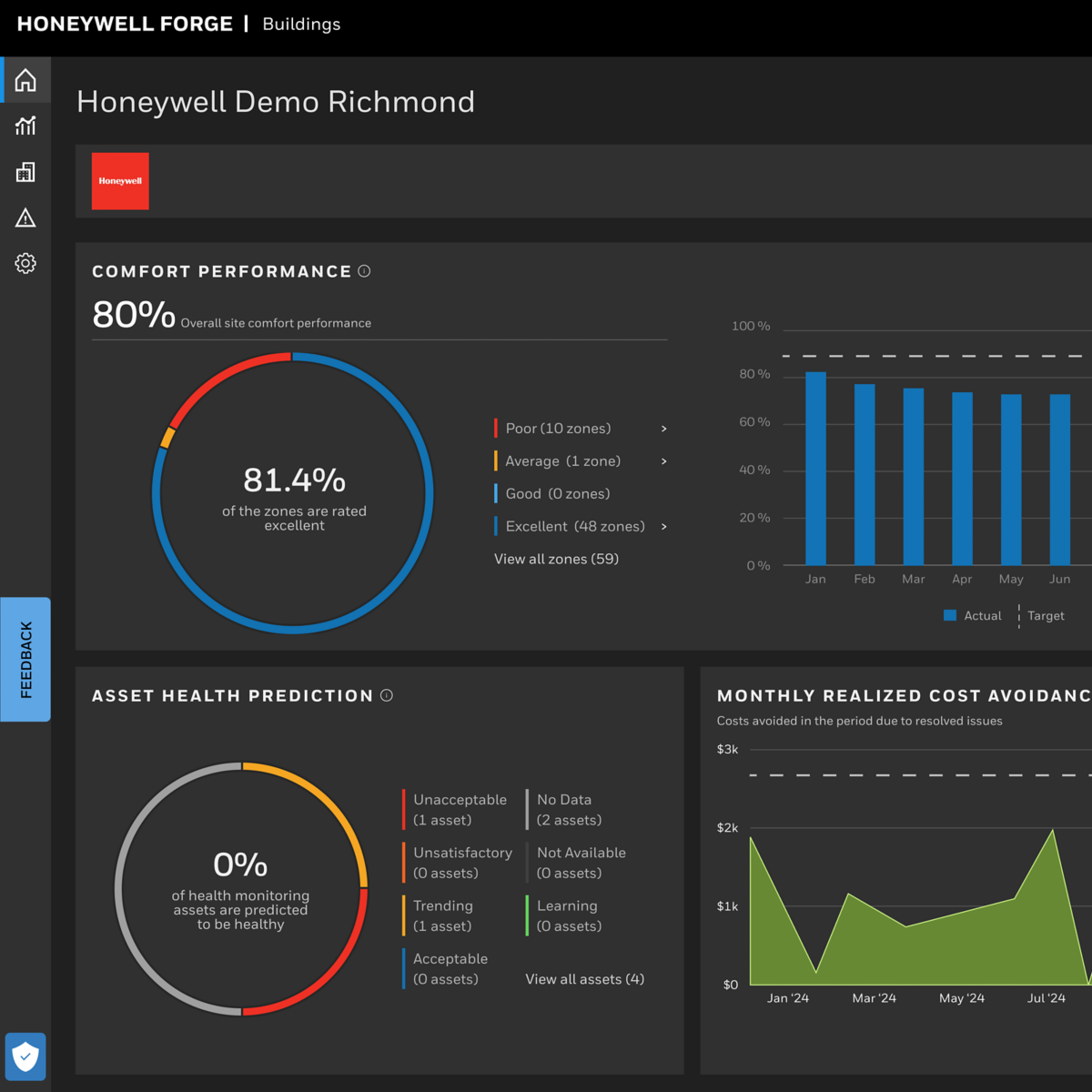
Task: Select Good (0 zones) label
Action: pyautogui.click(x=558, y=494)
